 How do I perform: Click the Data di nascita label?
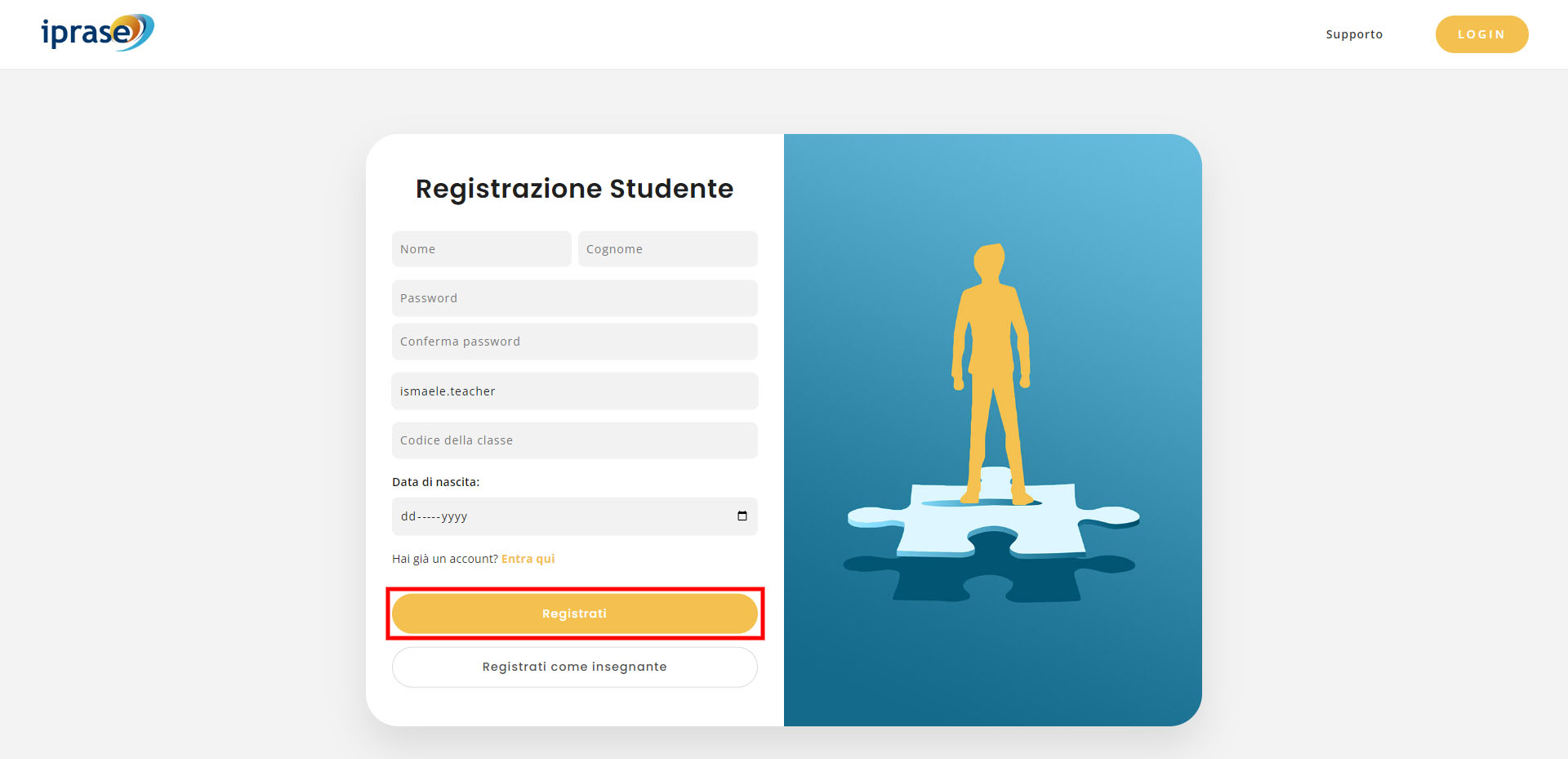pyautogui.click(x=435, y=482)
